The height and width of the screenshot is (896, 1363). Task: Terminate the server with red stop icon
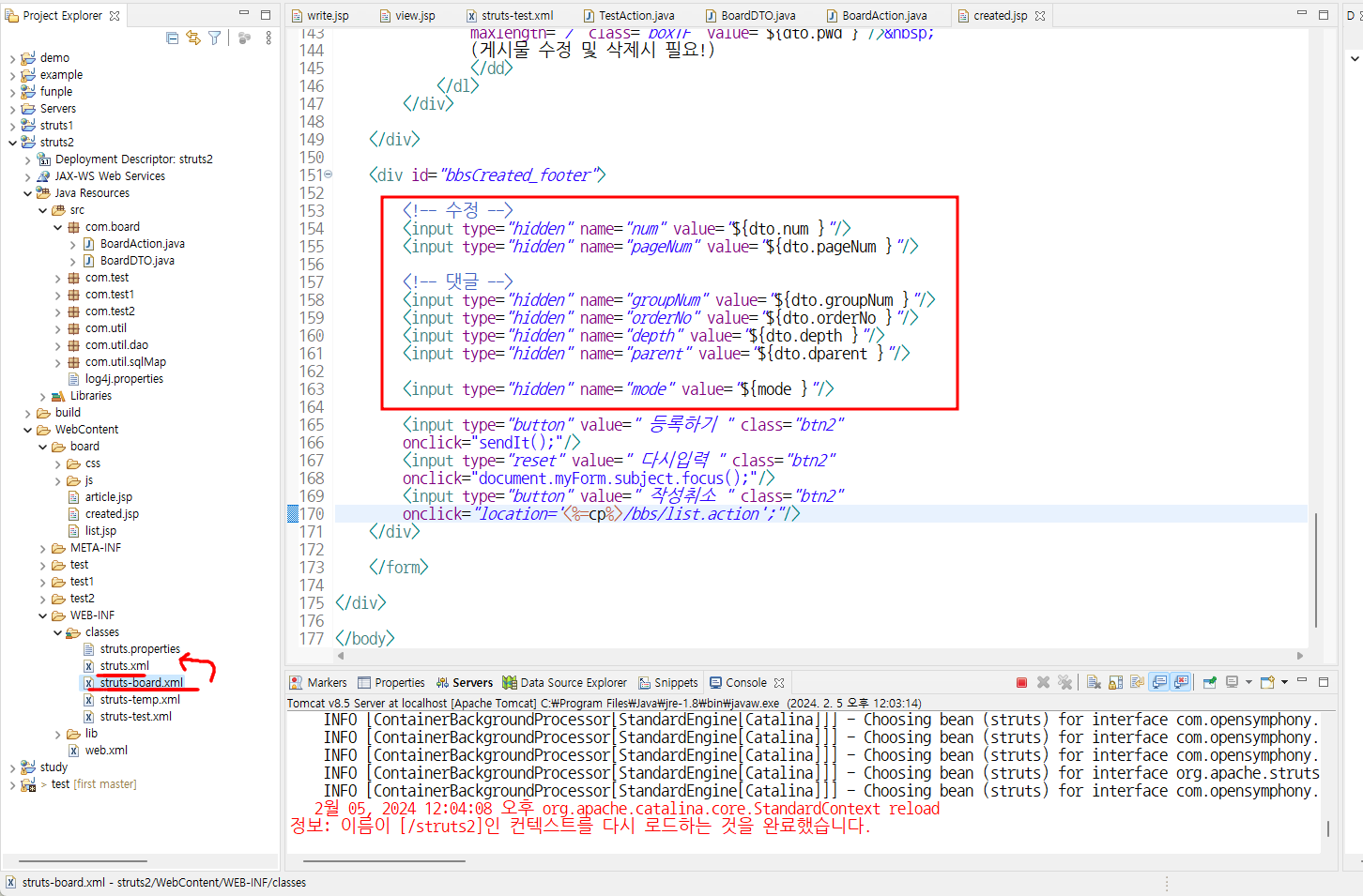[x=1021, y=682]
